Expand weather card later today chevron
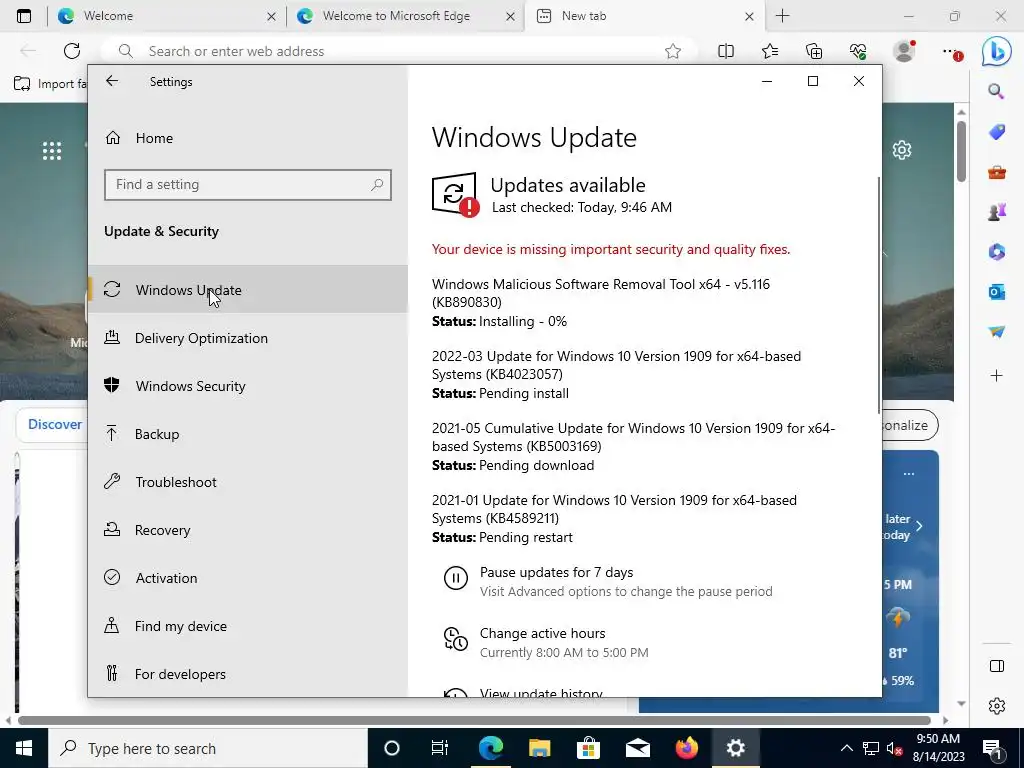This screenshot has height=768, width=1024. click(x=919, y=526)
